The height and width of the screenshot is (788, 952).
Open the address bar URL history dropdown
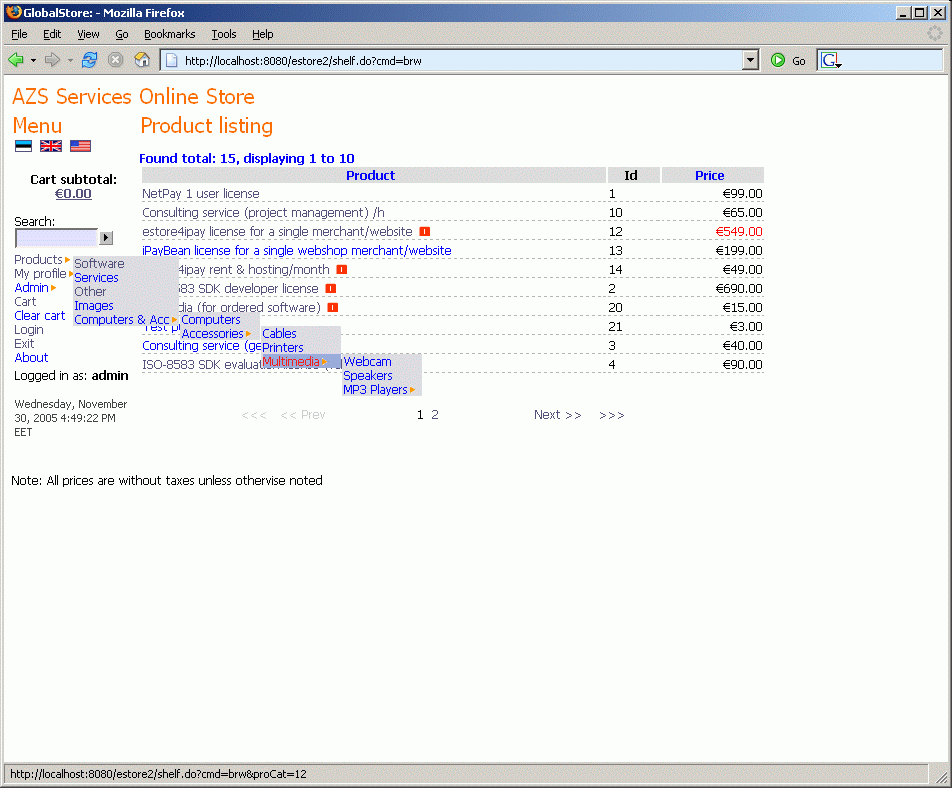[x=751, y=60]
